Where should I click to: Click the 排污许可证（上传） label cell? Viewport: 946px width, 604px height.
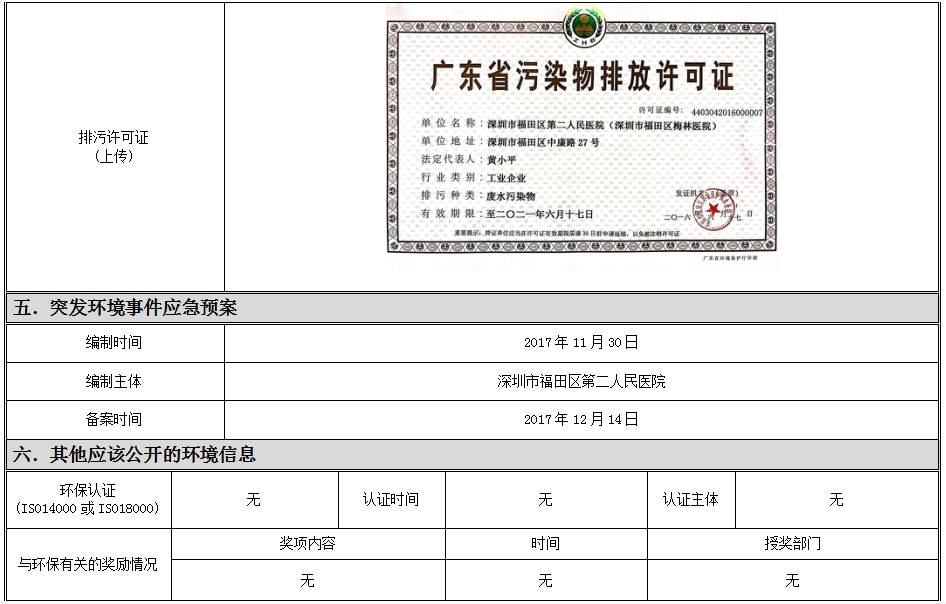pyautogui.click(x=113, y=146)
